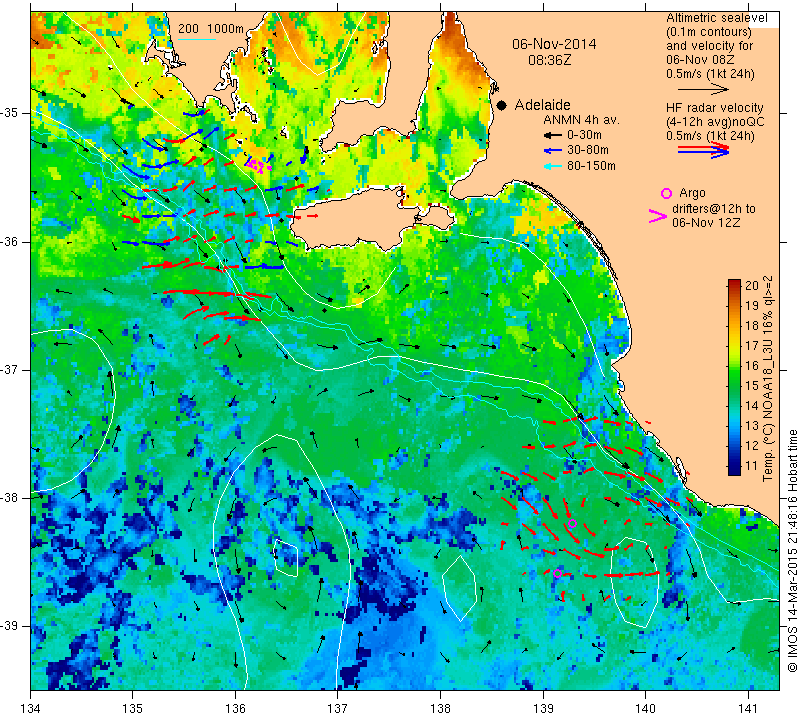Screen dimensions: 800x720
Task: Click the black Adelaide location dot
Action: [x=502, y=105]
